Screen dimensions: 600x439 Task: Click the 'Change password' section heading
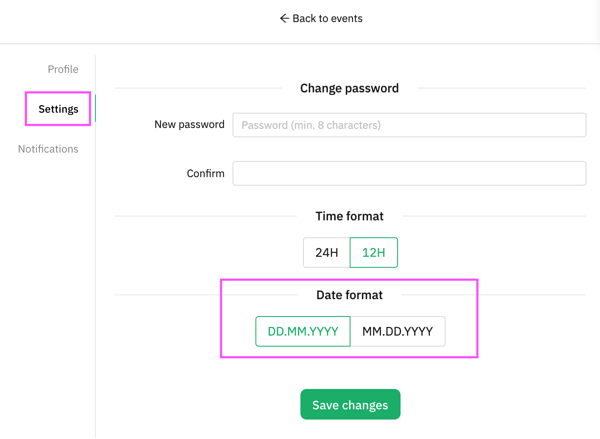coord(349,88)
